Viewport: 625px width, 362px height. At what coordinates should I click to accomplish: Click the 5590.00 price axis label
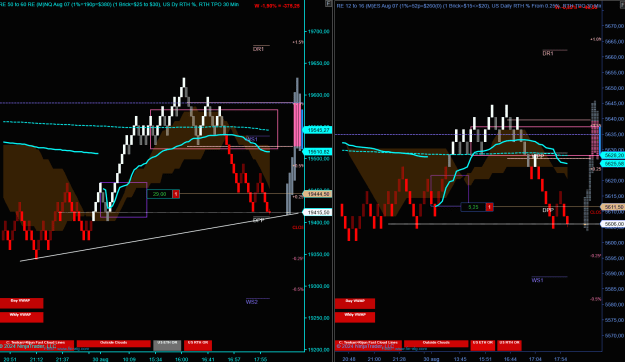(614, 273)
